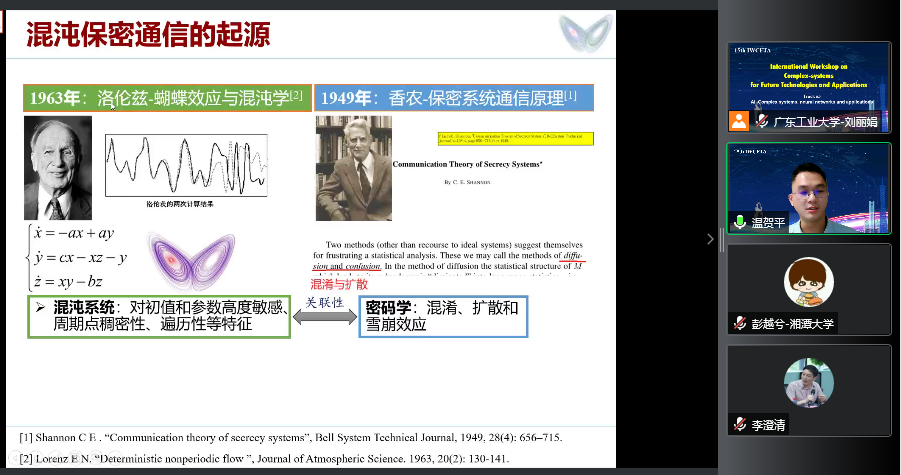Screen dimensions: 901x475
Task: Click the caption under the Lorenz waveform chart
Action: [180, 204]
